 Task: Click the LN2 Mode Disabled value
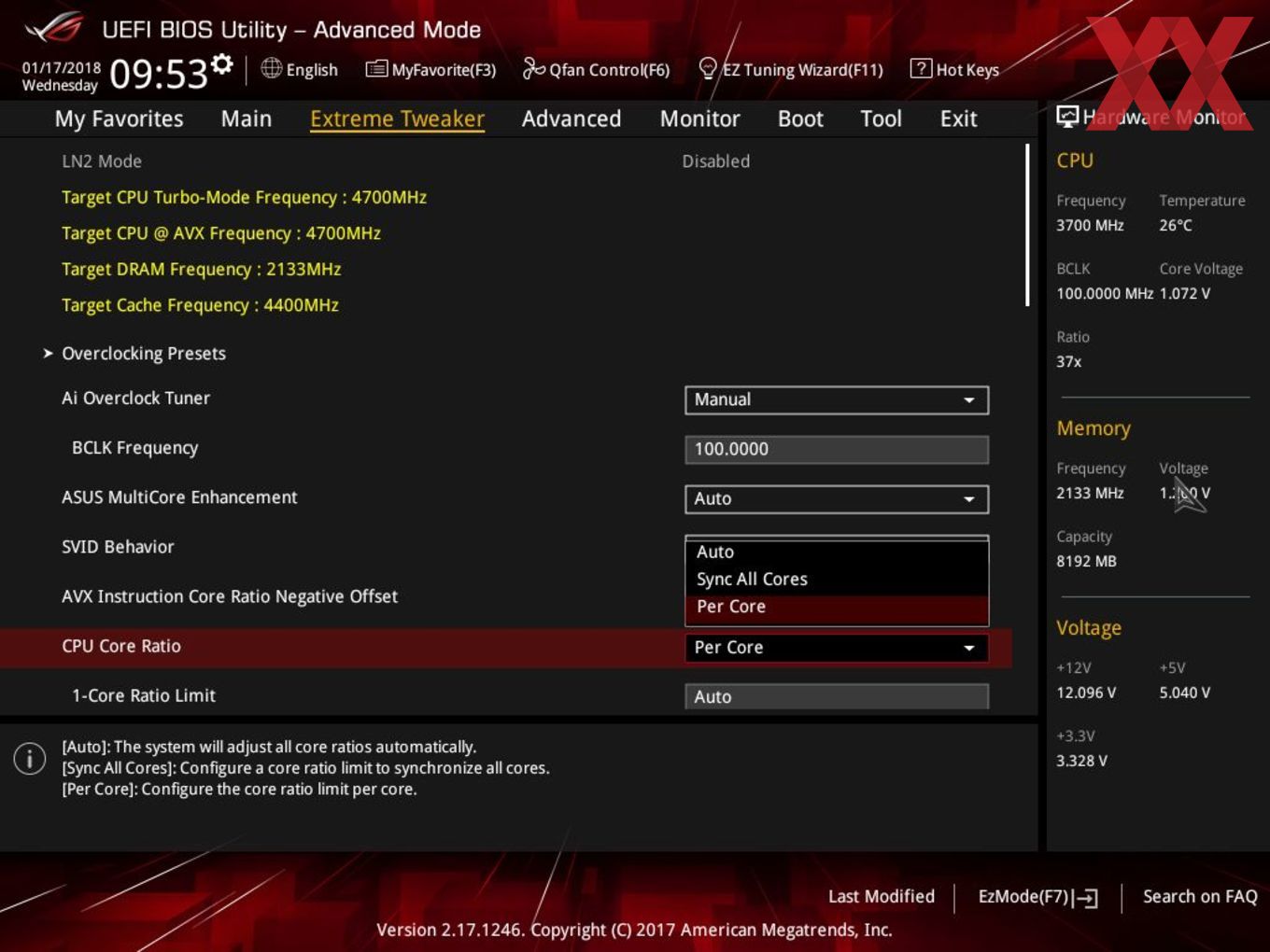click(716, 161)
